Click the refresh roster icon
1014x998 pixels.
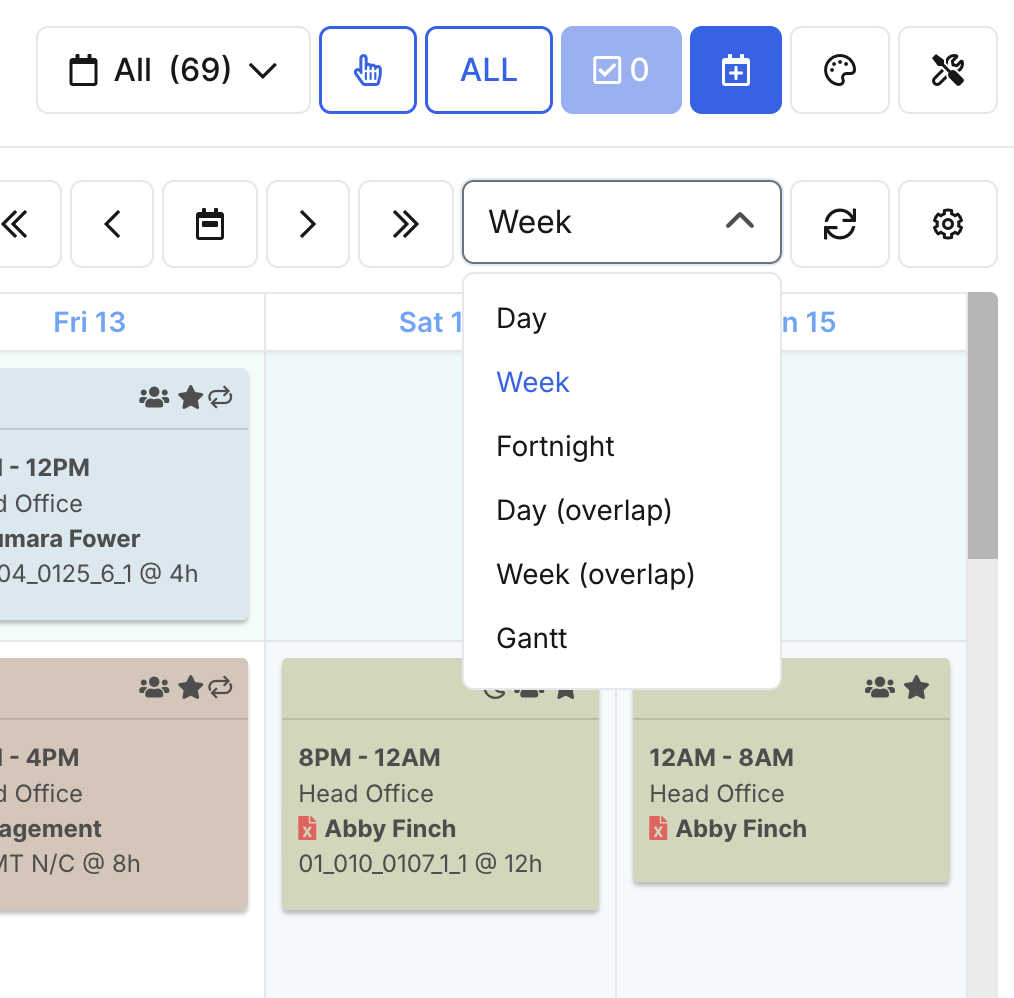[x=839, y=224]
